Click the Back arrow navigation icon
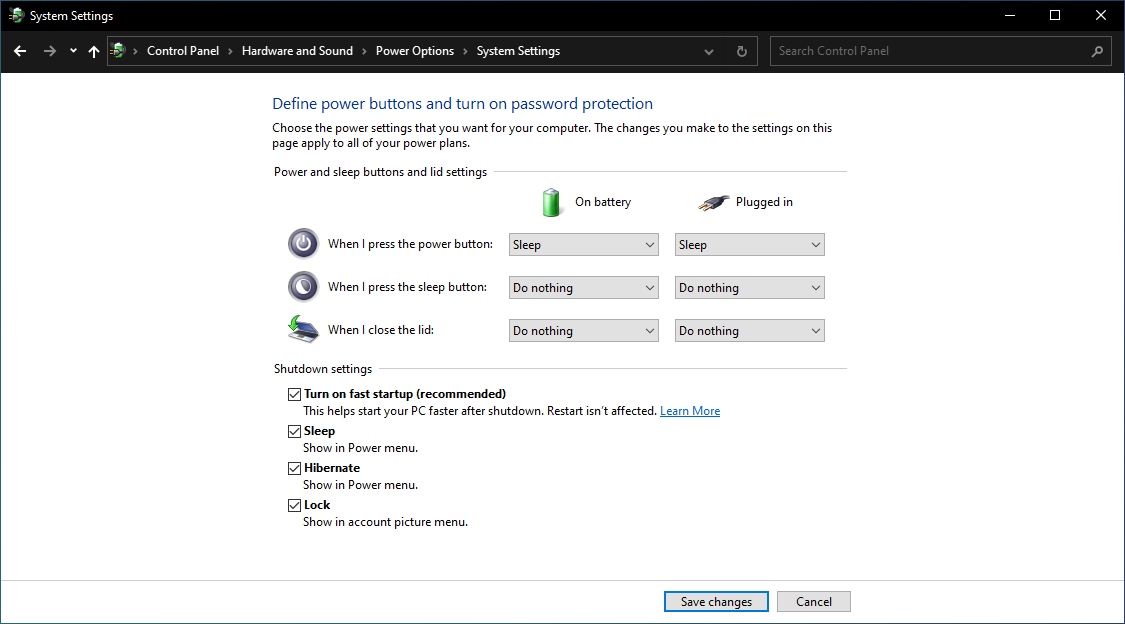The width and height of the screenshot is (1125, 624). (20, 51)
